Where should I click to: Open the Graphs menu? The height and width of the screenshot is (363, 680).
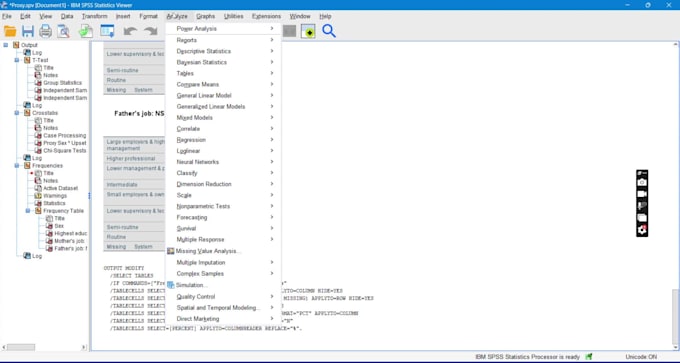pos(206,16)
